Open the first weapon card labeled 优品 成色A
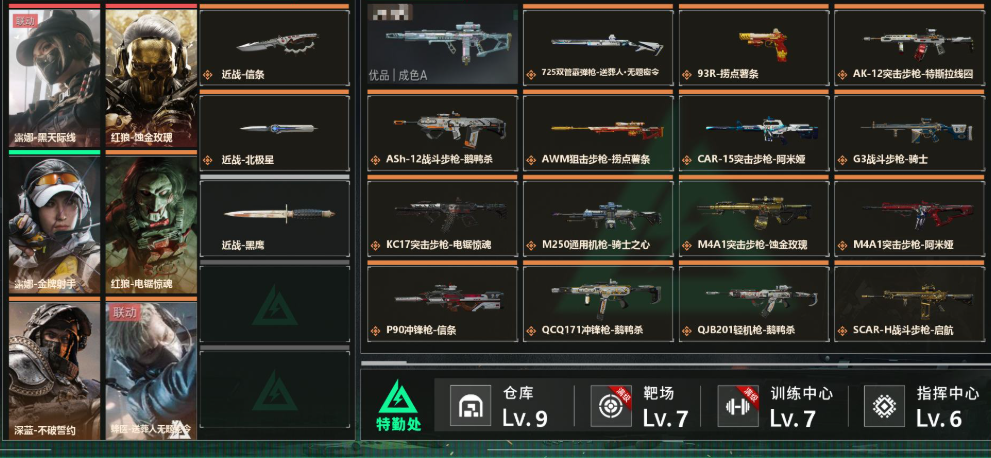991x458 pixels. tap(442, 45)
